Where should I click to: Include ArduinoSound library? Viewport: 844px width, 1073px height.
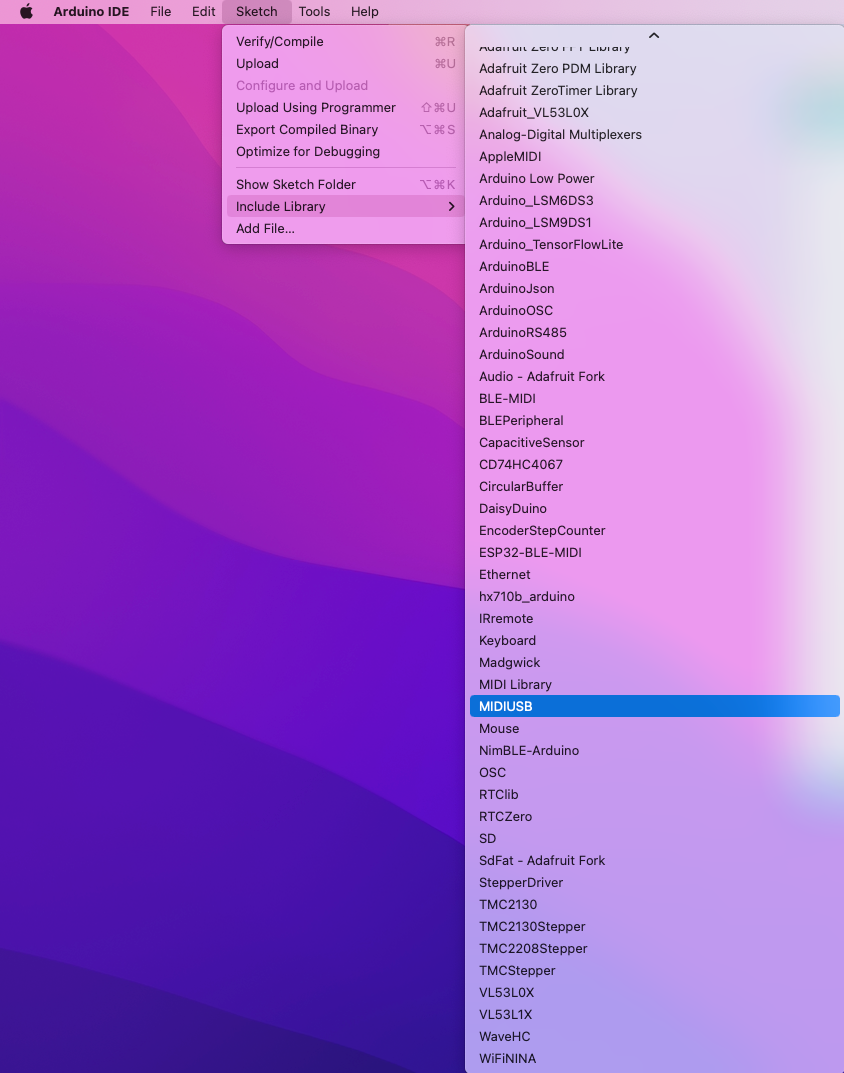pos(655,354)
